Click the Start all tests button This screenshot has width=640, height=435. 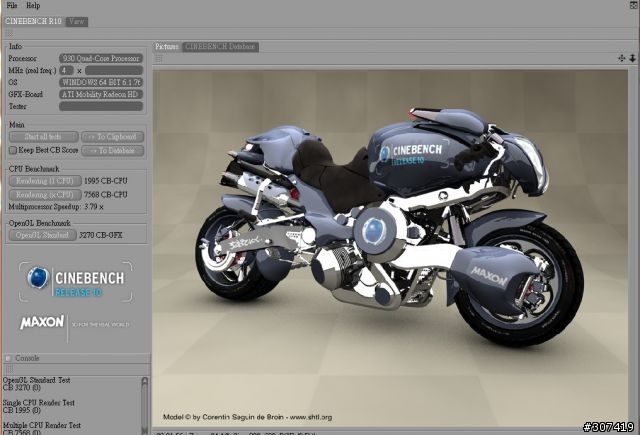(43, 137)
